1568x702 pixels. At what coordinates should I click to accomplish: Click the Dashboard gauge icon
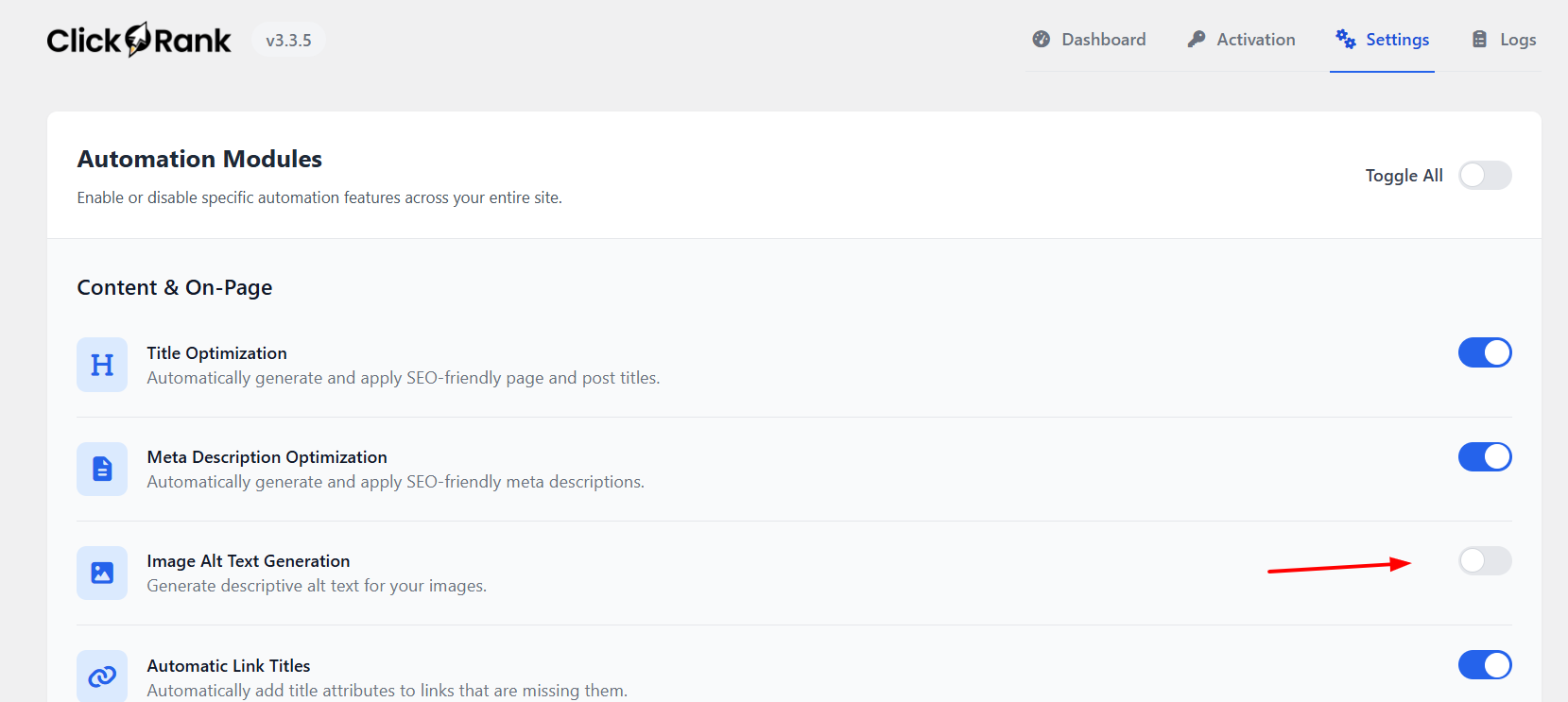point(1042,39)
